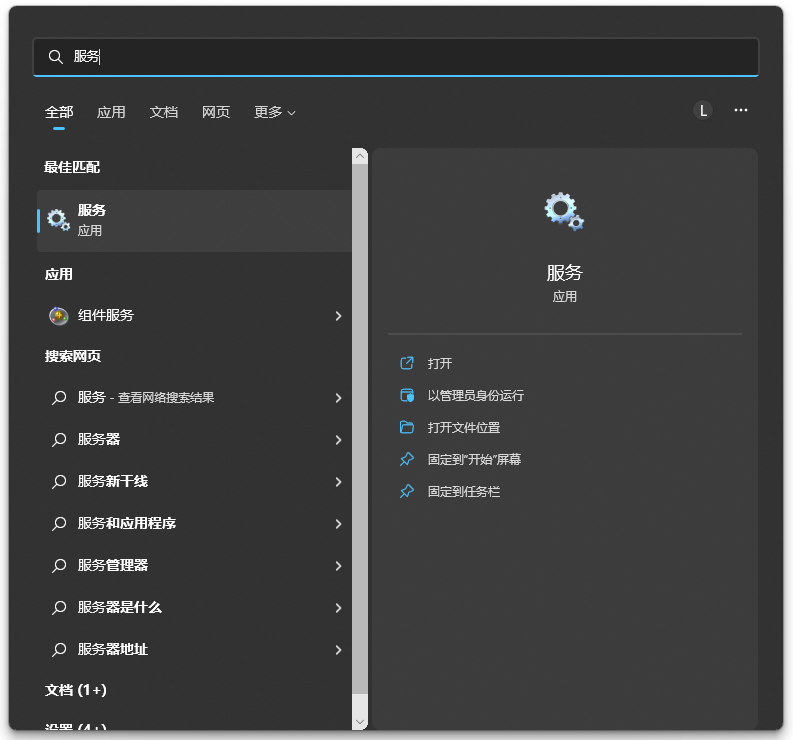Image resolution: width=793 pixels, height=740 pixels.
Task: Click the 文档 (1+) section header
Action: [75, 690]
